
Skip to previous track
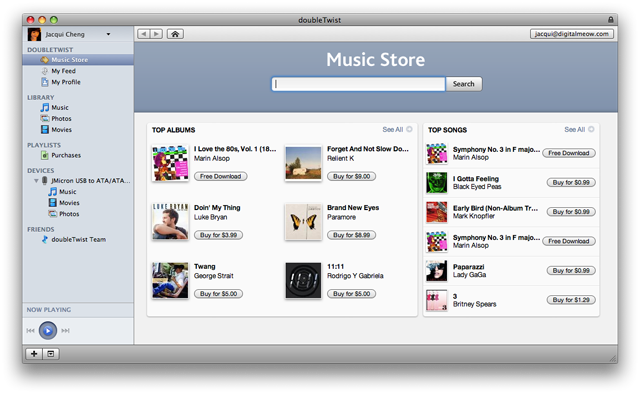tap(30, 331)
